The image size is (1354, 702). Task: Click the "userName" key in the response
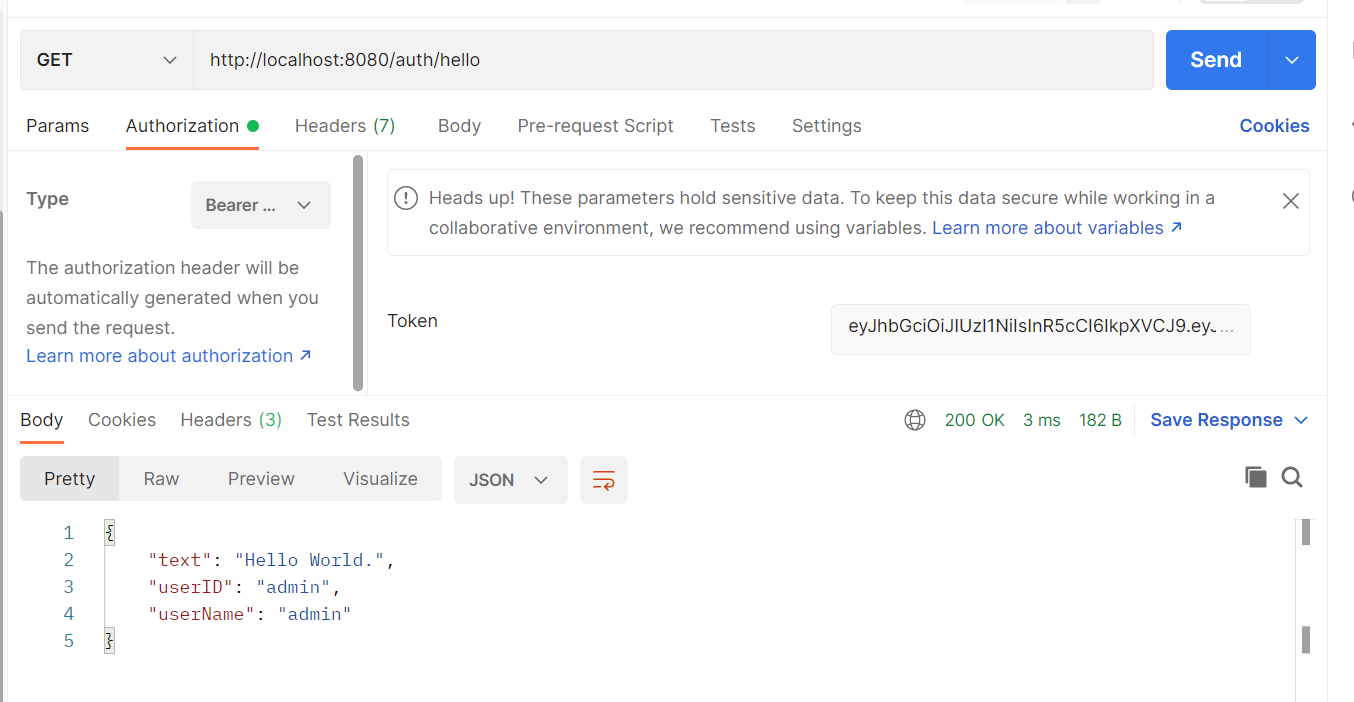pyautogui.click(x=201, y=614)
